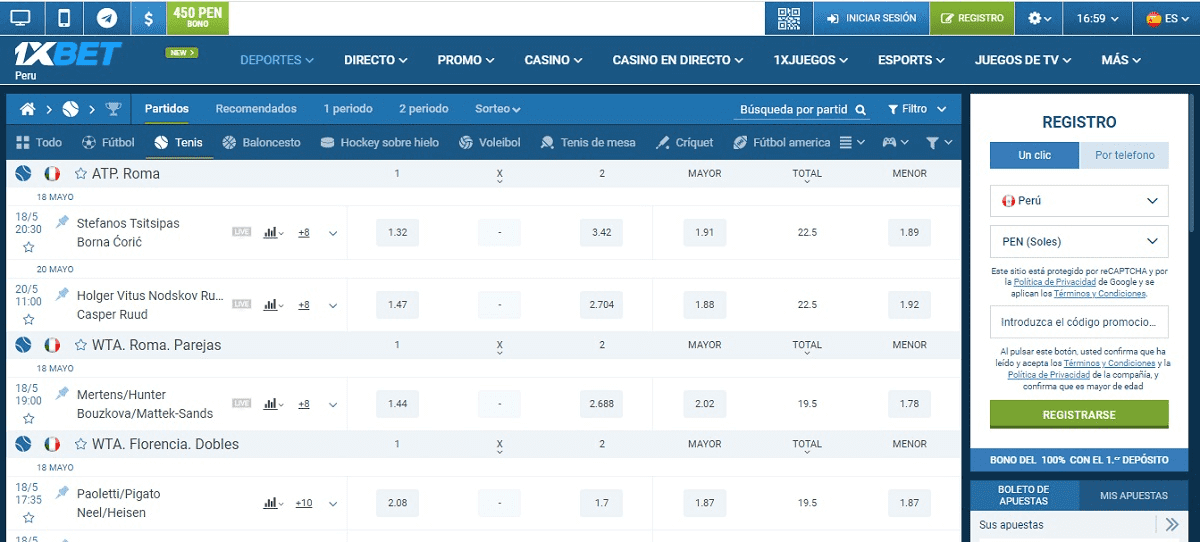Switch to Por telefono registration tab
1200x542 pixels.
coord(1124,155)
